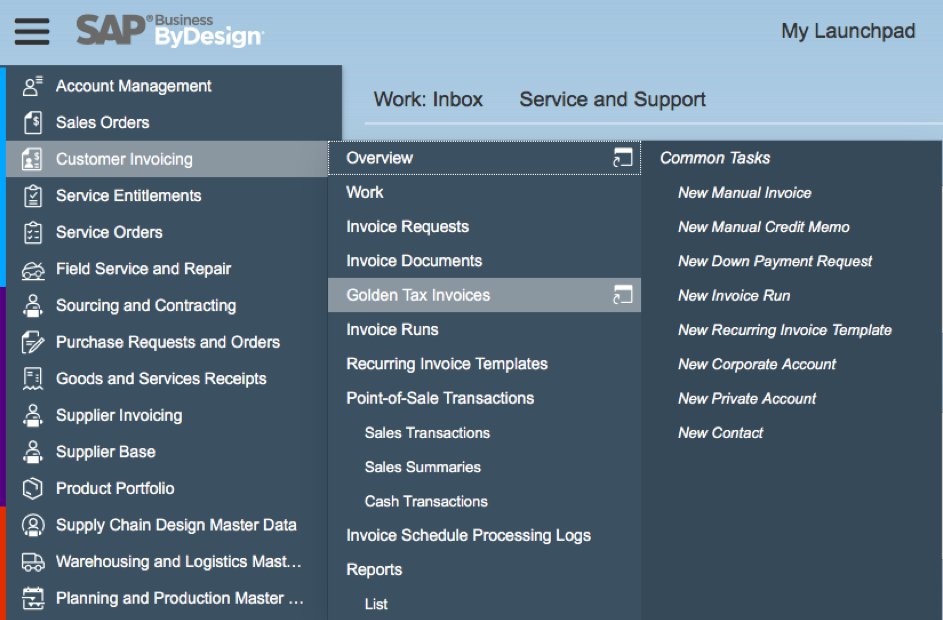Create a New Recurring Invoice Template
Image resolution: width=943 pixels, height=620 pixels.
pyautogui.click(x=785, y=330)
